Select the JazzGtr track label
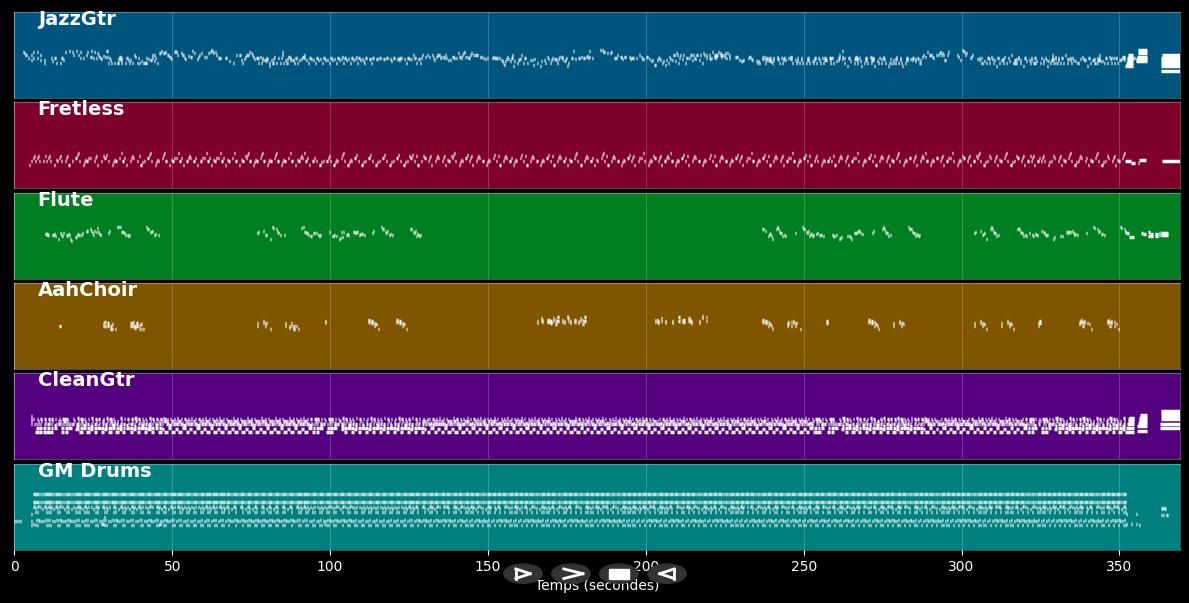 (77, 19)
